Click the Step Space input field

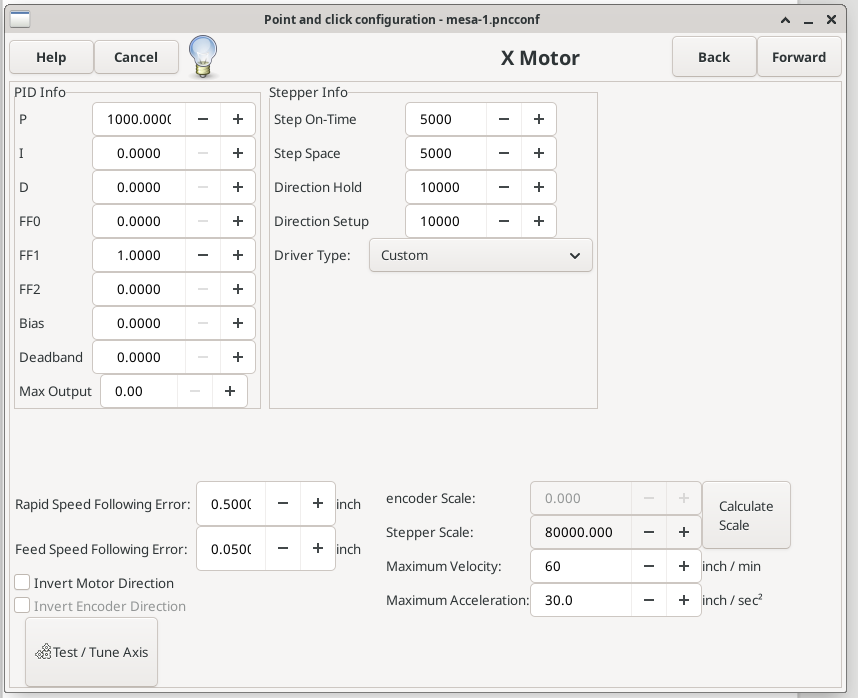446,153
